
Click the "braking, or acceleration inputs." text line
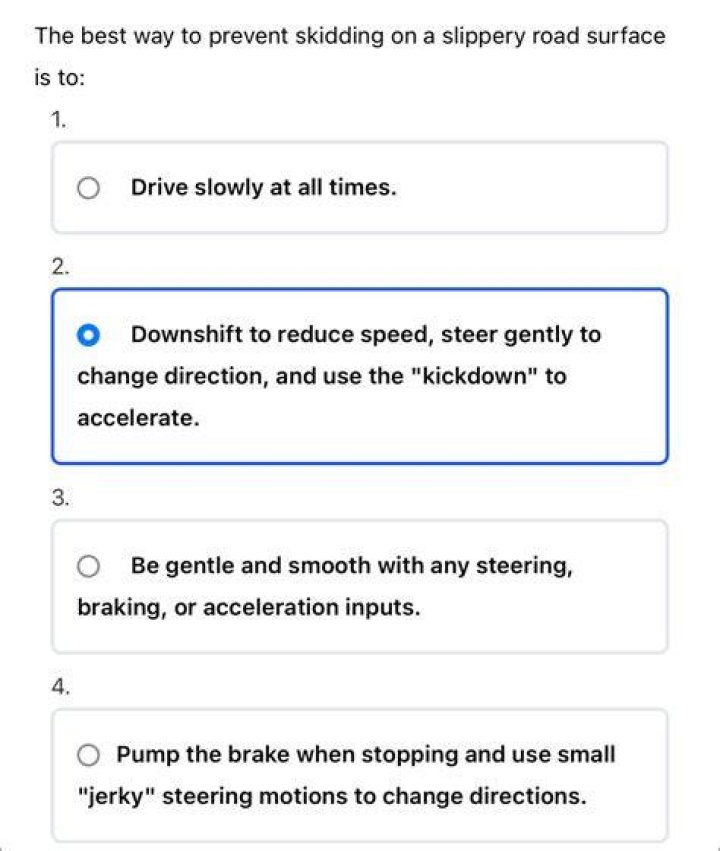pos(249,607)
